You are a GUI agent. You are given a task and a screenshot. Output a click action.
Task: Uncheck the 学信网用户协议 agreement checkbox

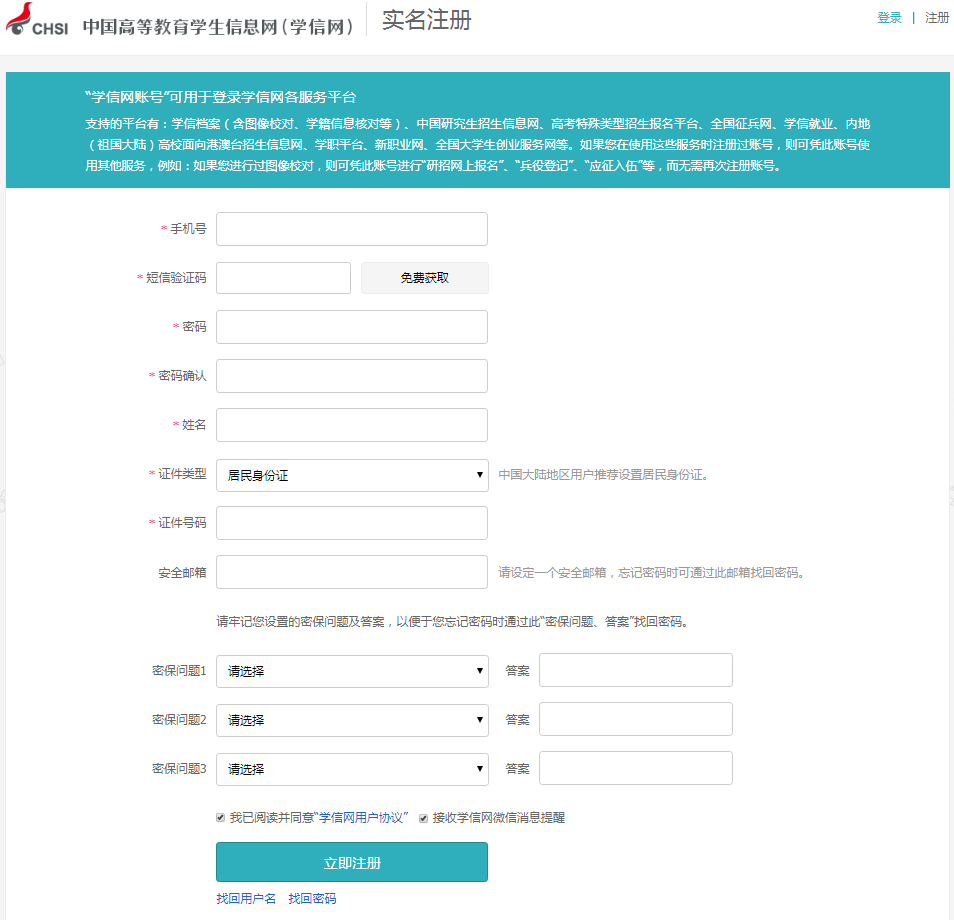pos(220,816)
